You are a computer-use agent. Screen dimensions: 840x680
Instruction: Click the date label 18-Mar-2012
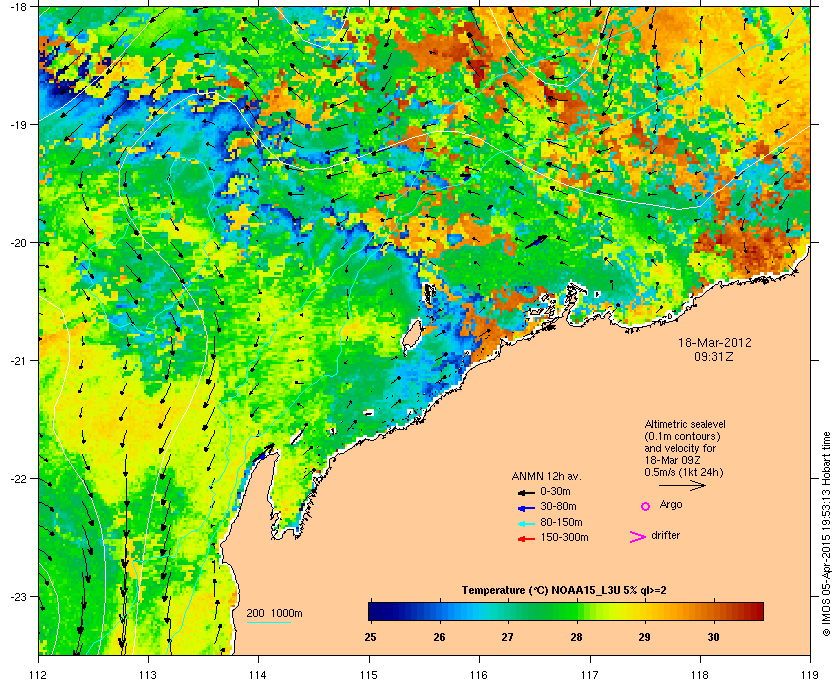[715, 343]
